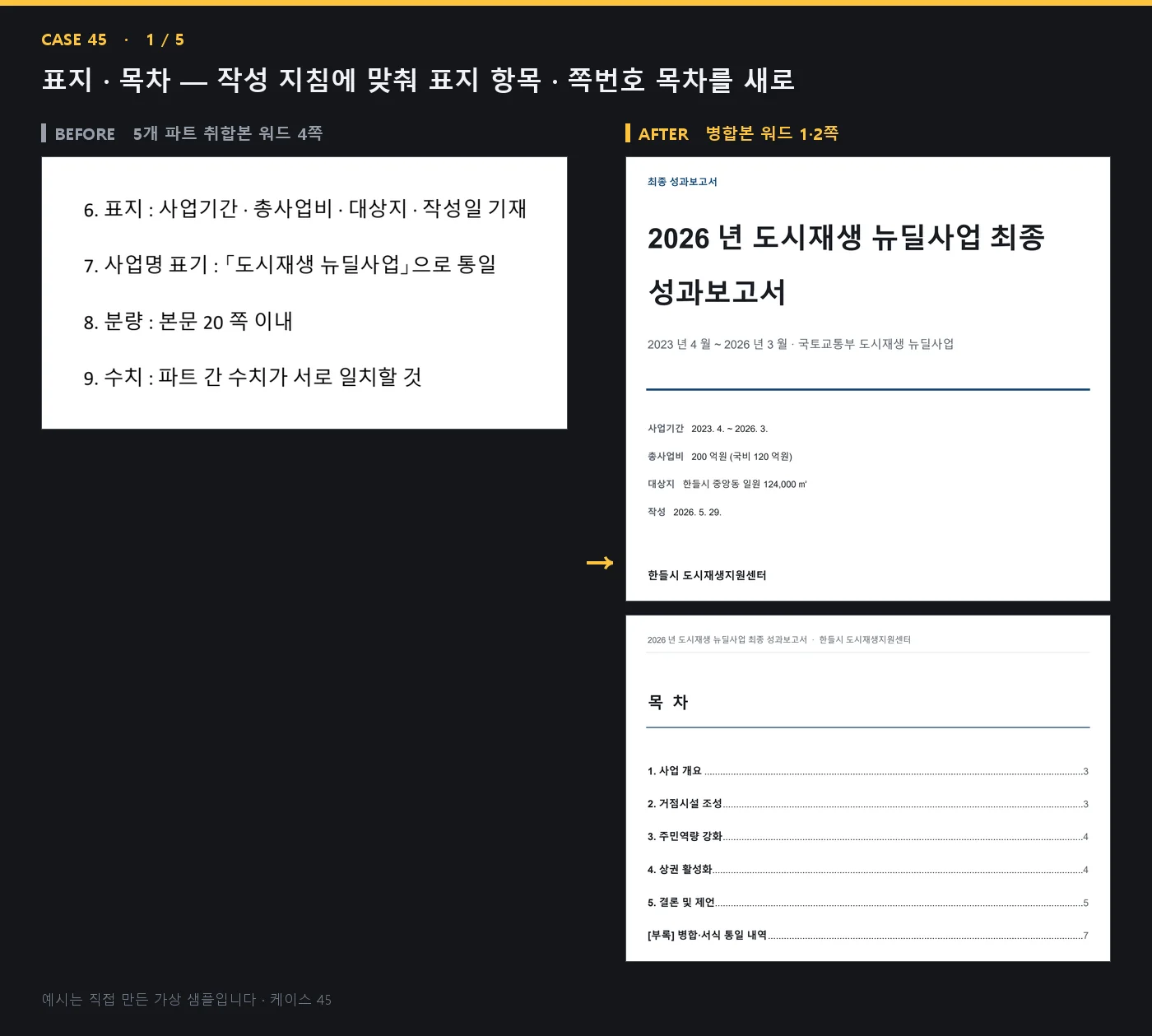
Task: Select the "사업기간 2023. 4. ~ 2026. 3." row
Action: tap(708, 429)
